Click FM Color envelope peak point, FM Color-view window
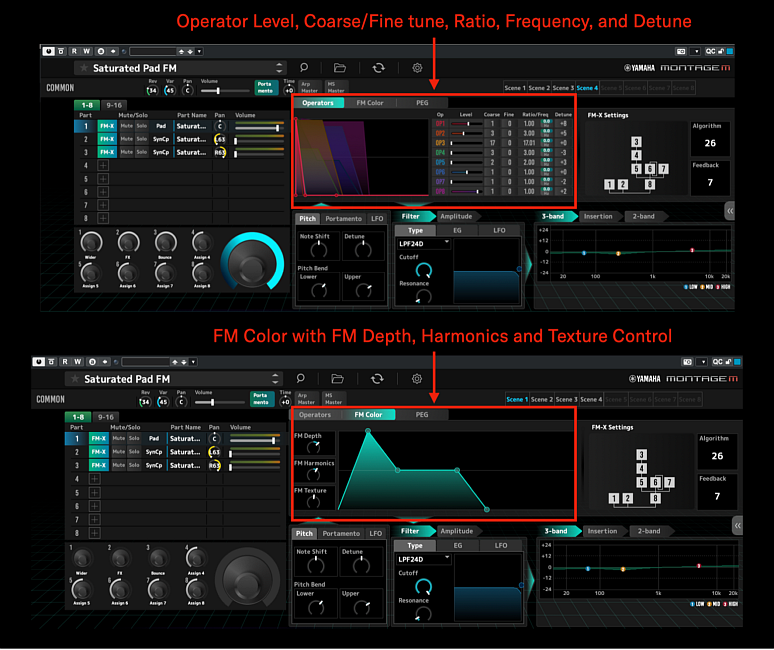This screenshot has width=774, height=650. [x=368, y=431]
